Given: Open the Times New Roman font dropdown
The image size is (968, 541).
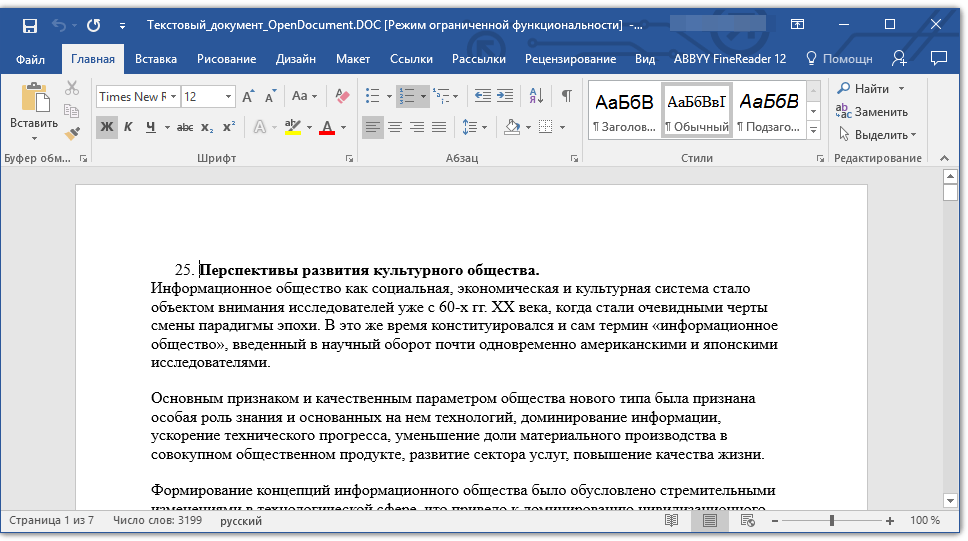Looking at the screenshot, I should pos(173,97).
